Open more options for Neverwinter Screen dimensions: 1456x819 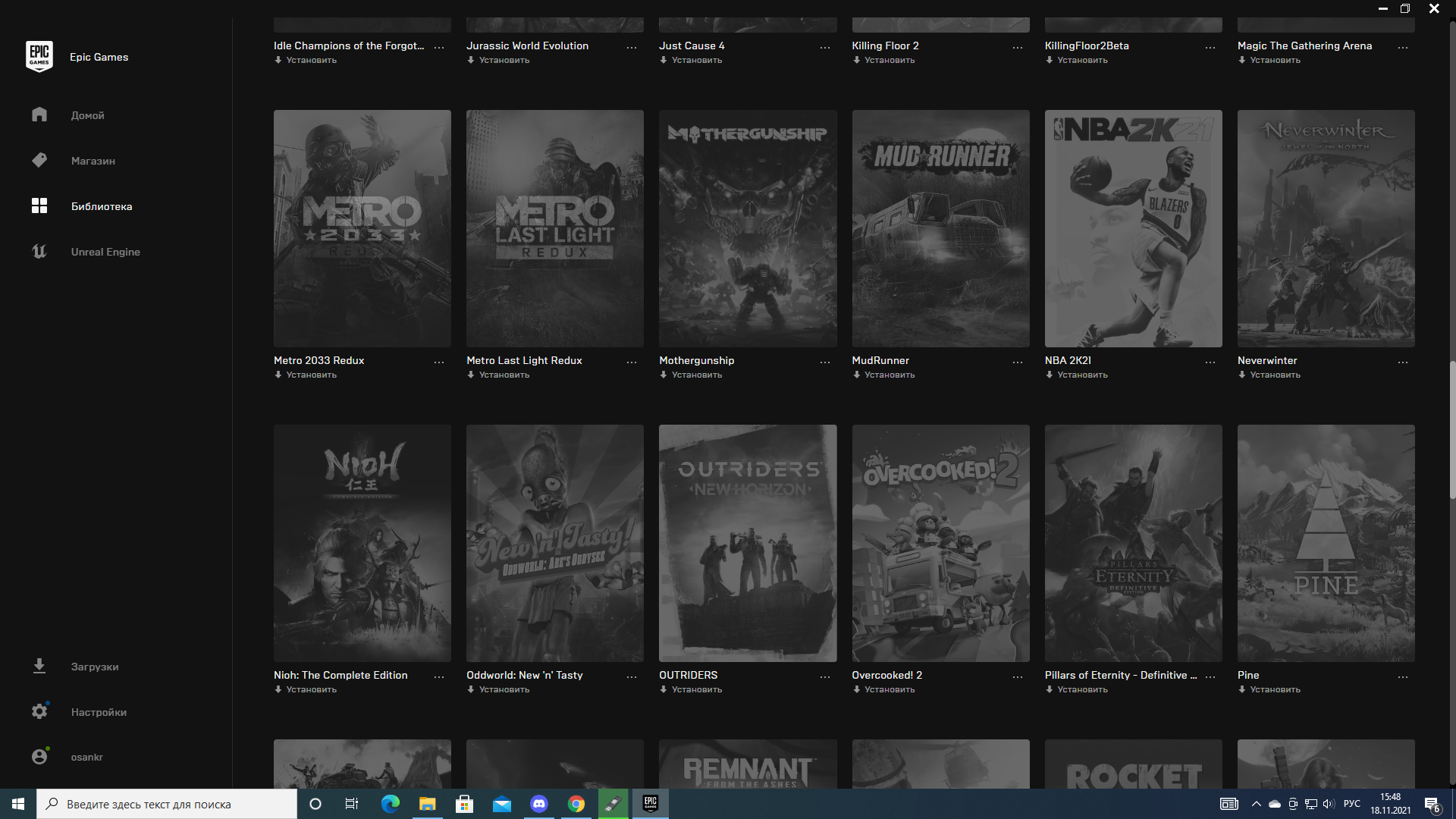click(x=1402, y=362)
